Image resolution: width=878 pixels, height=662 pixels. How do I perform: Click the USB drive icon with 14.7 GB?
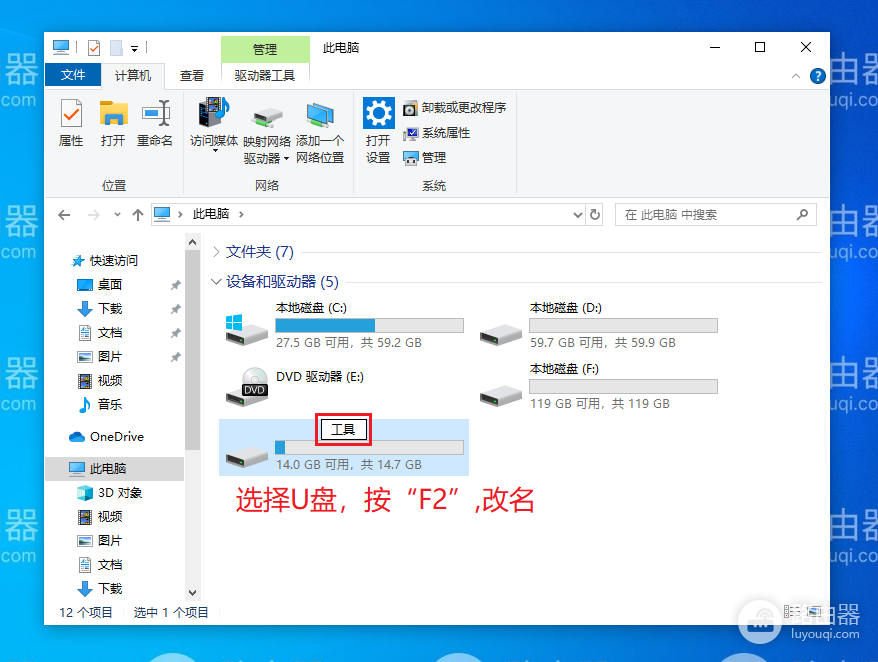coord(246,456)
